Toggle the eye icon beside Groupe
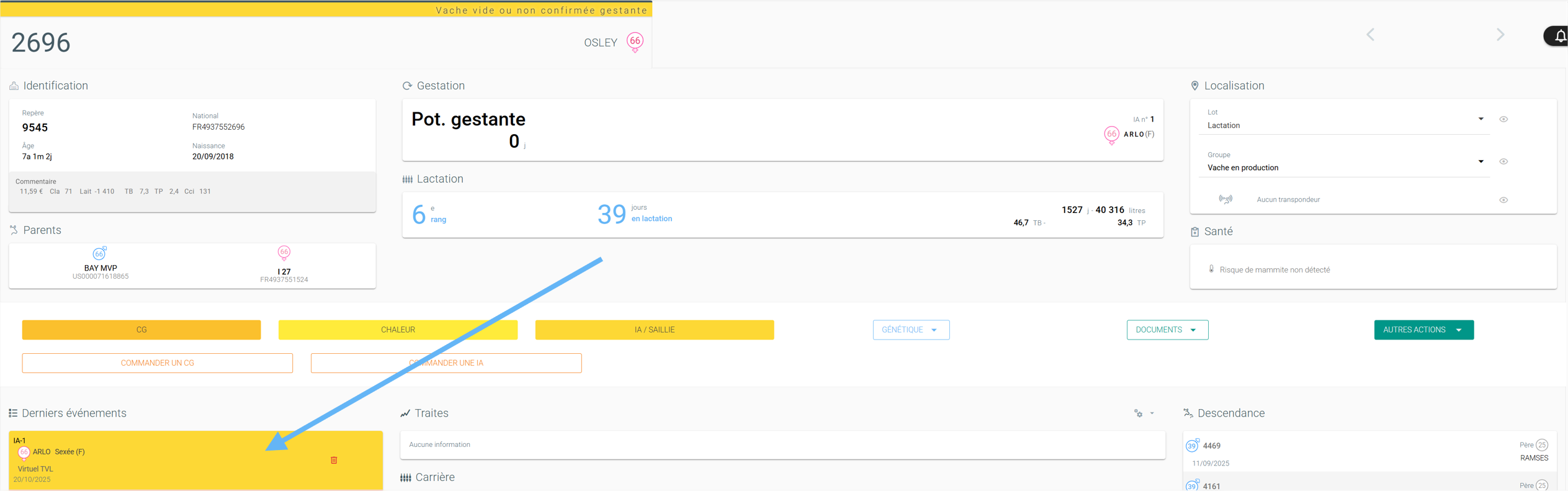The height and width of the screenshot is (491, 1568). click(x=1503, y=161)
